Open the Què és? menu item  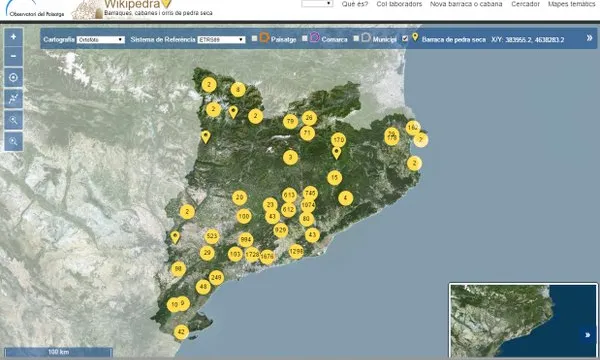[355, 4]
